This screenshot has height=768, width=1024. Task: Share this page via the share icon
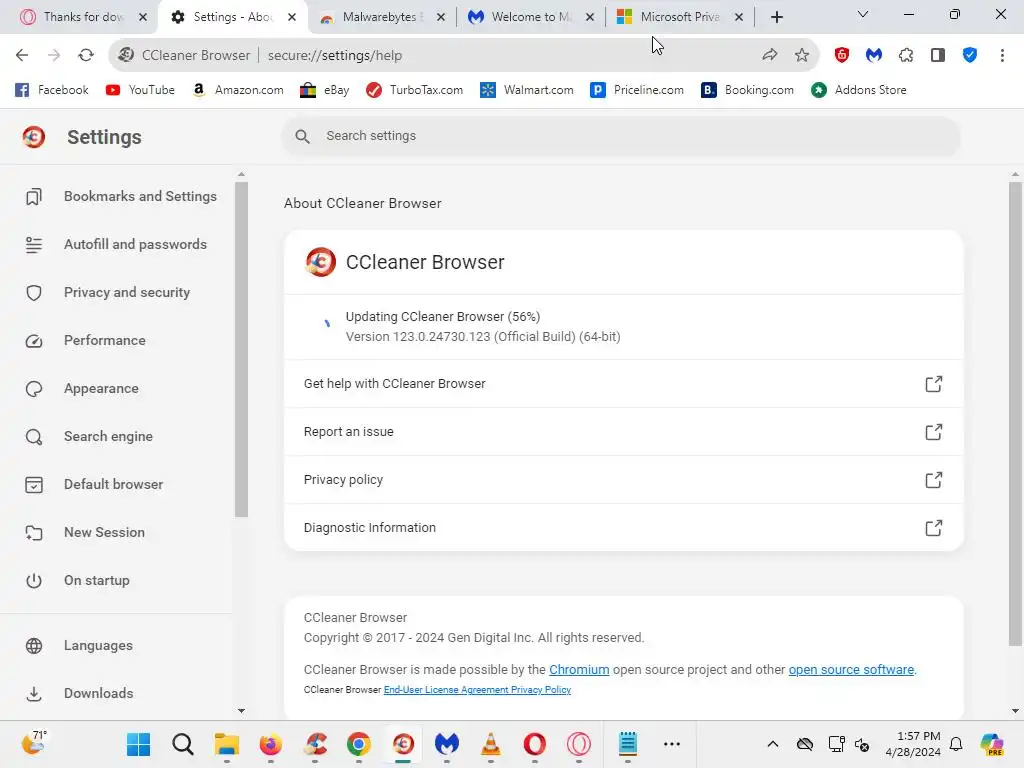click(770, 56)
